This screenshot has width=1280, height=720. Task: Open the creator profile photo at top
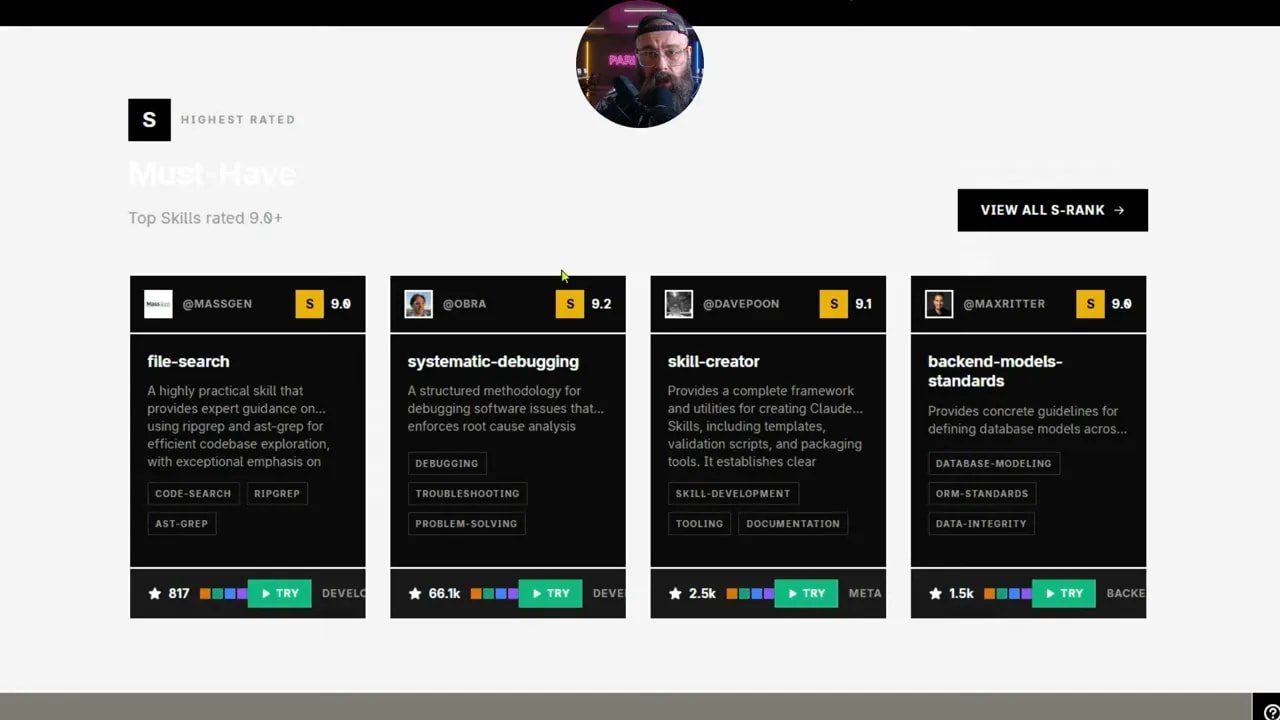click(x=640, y=65)
